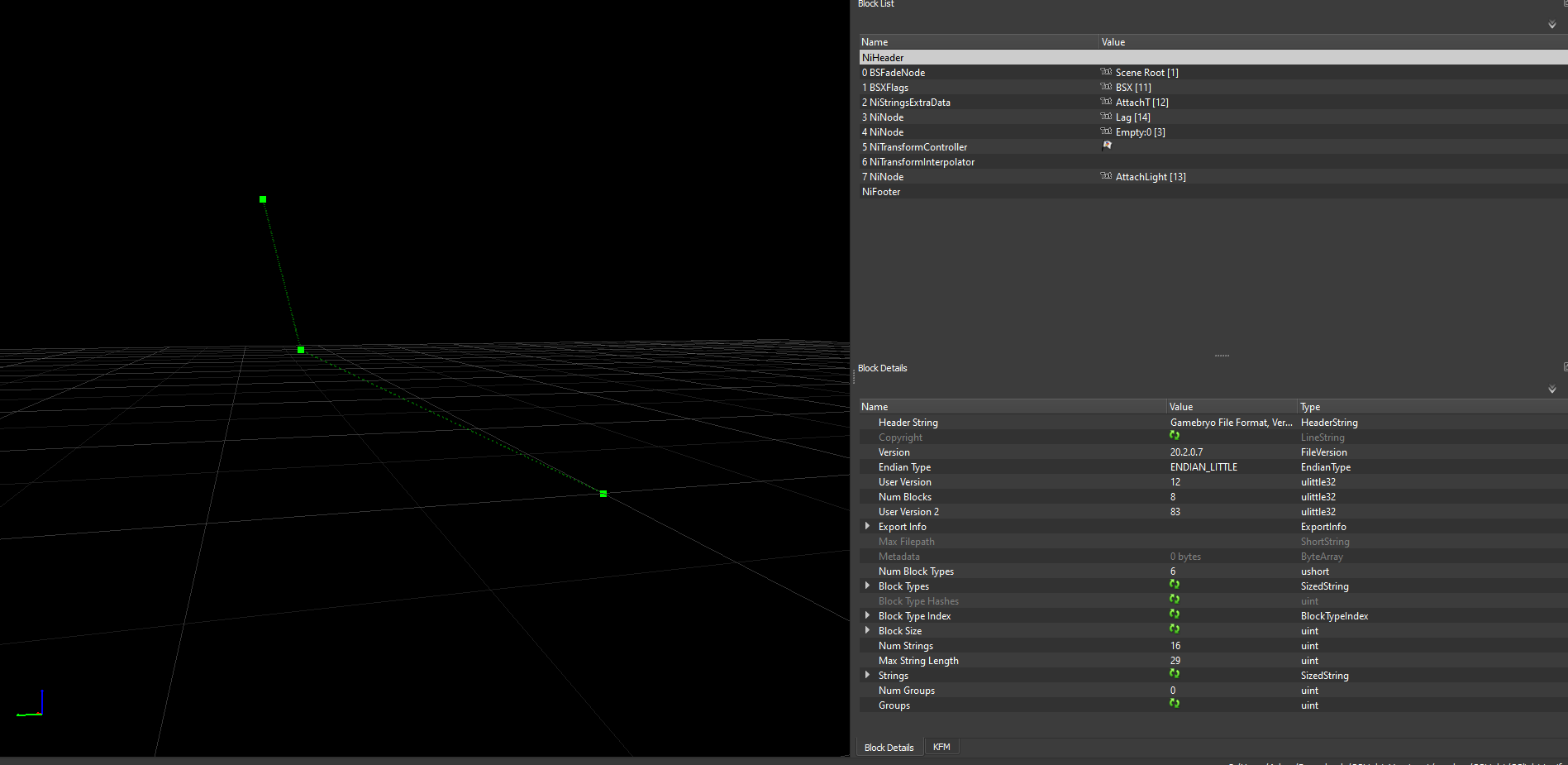The height and width of the screenshot is (765, 1568).
Task: Click the green array icon on Groups row
Action: point(1174,703)
